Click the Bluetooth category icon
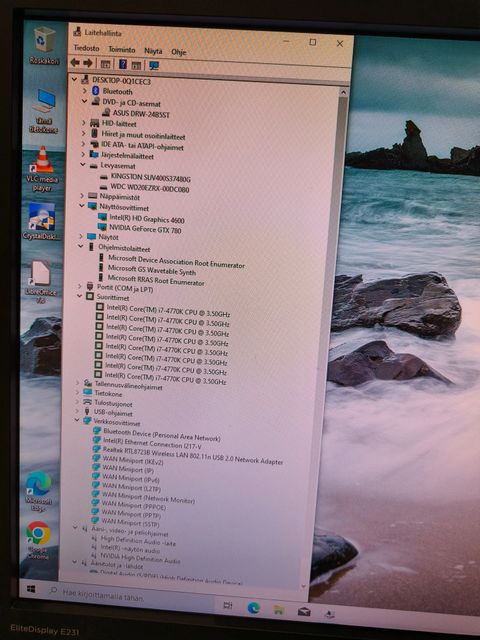 [96, 91]
